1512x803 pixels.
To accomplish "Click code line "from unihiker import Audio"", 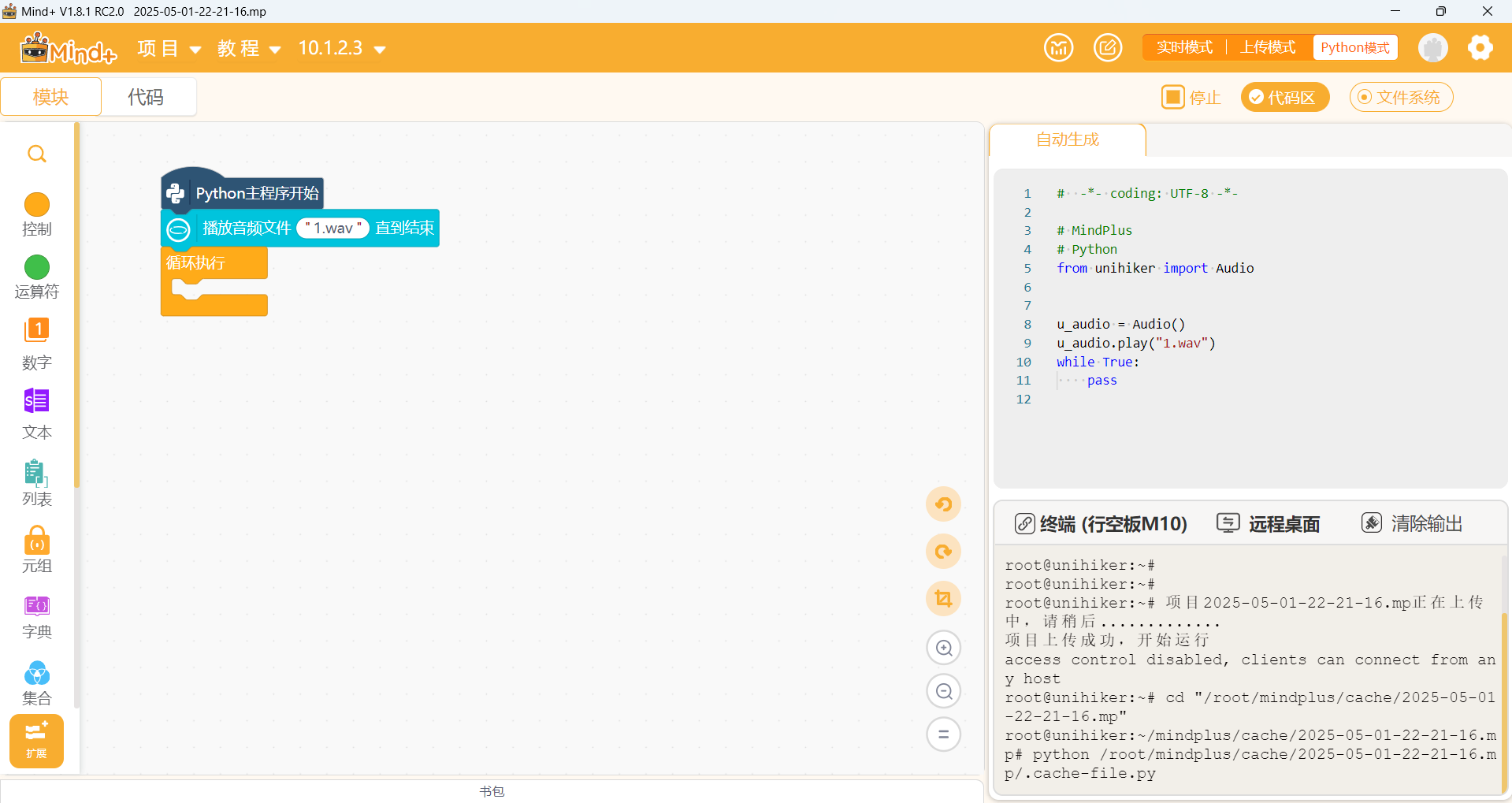I will [x=1155, y=268].
